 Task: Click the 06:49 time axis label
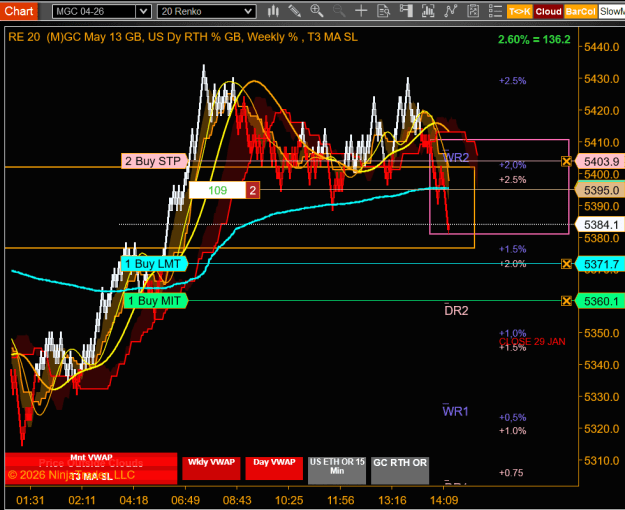pos(185,500)
